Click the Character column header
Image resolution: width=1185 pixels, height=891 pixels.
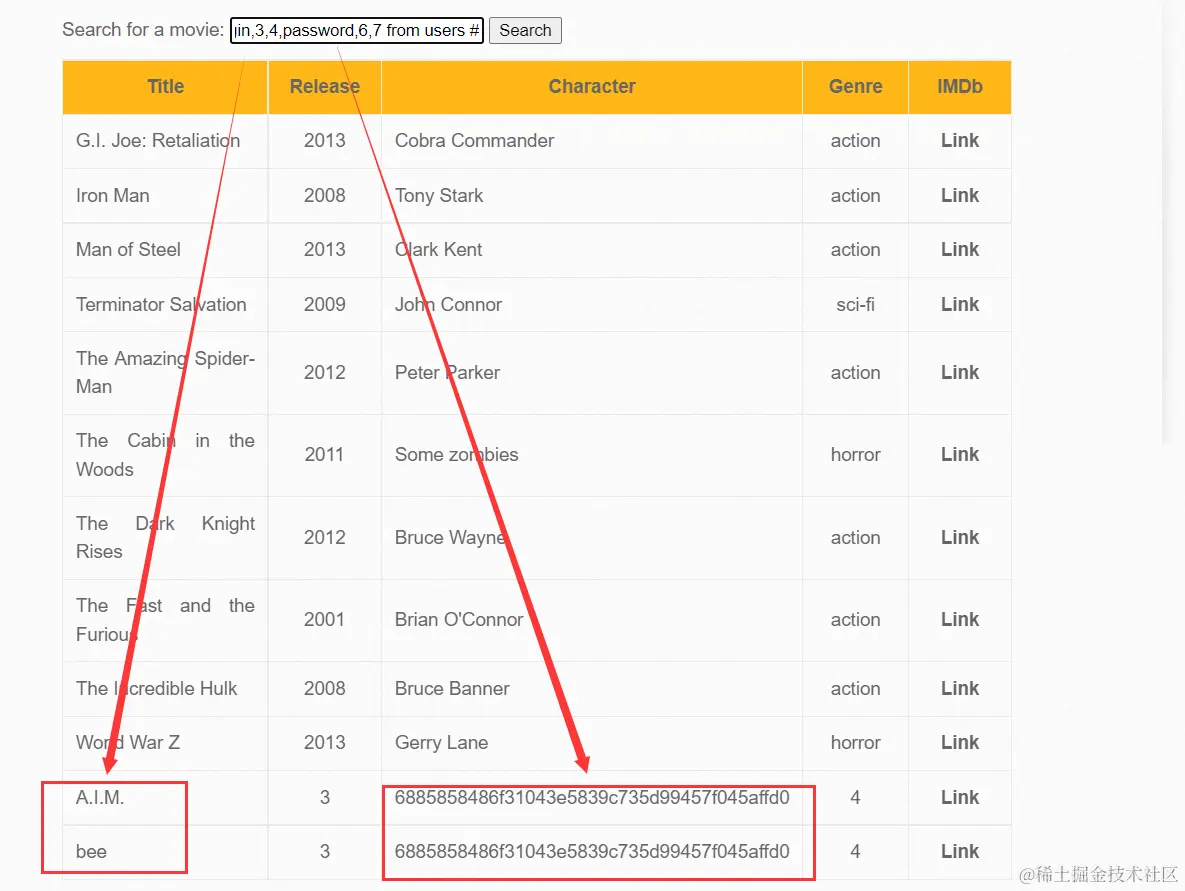592,87
